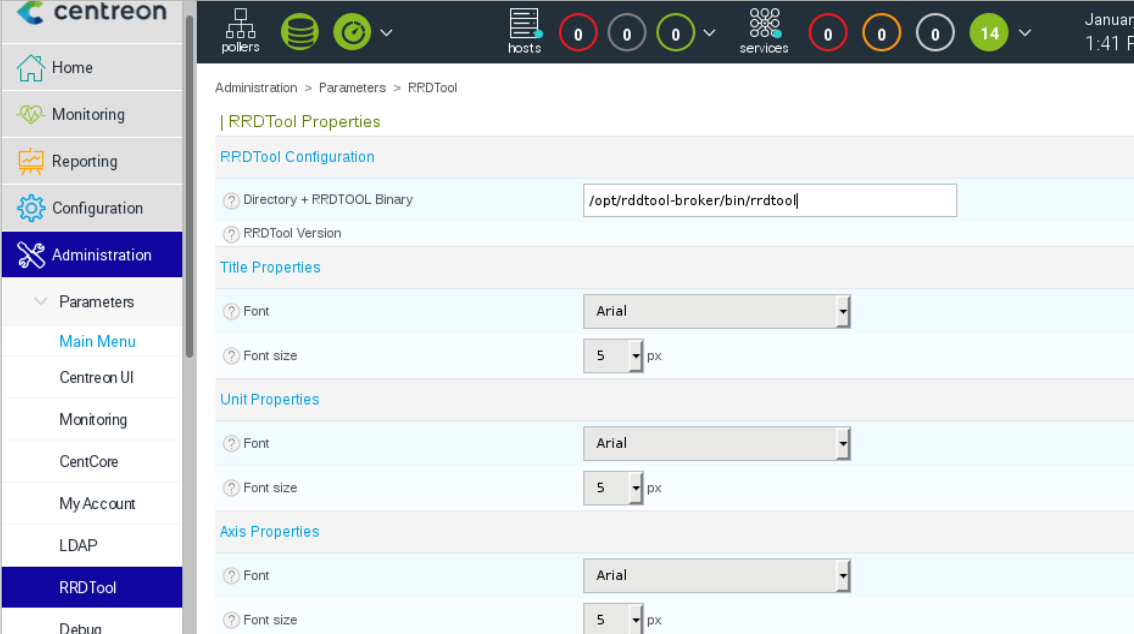Open the Configuration menu
Screen dimensions: 1134x634
click(x=97, y=208)
